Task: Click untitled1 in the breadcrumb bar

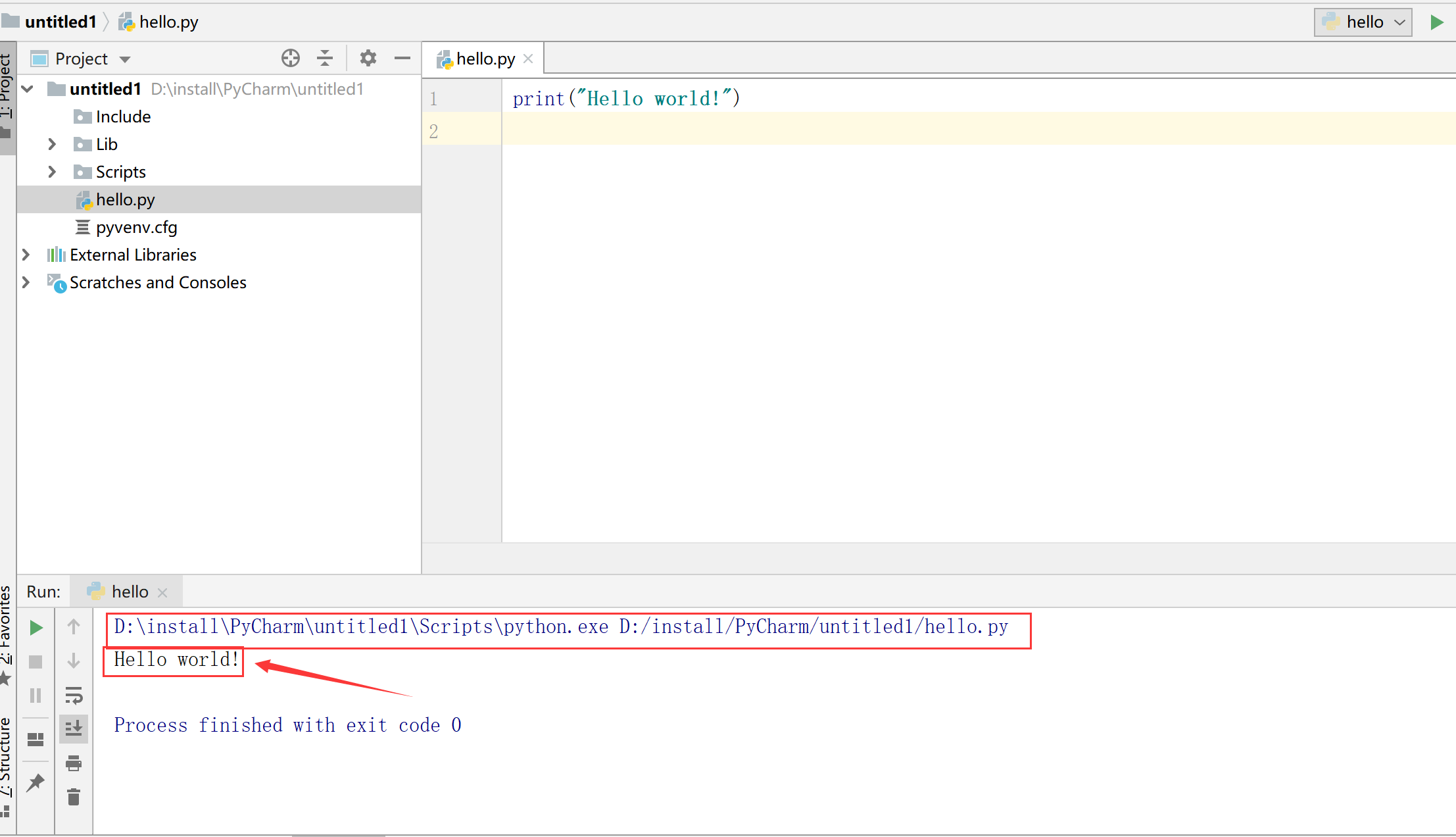Action: pos(61,22)
